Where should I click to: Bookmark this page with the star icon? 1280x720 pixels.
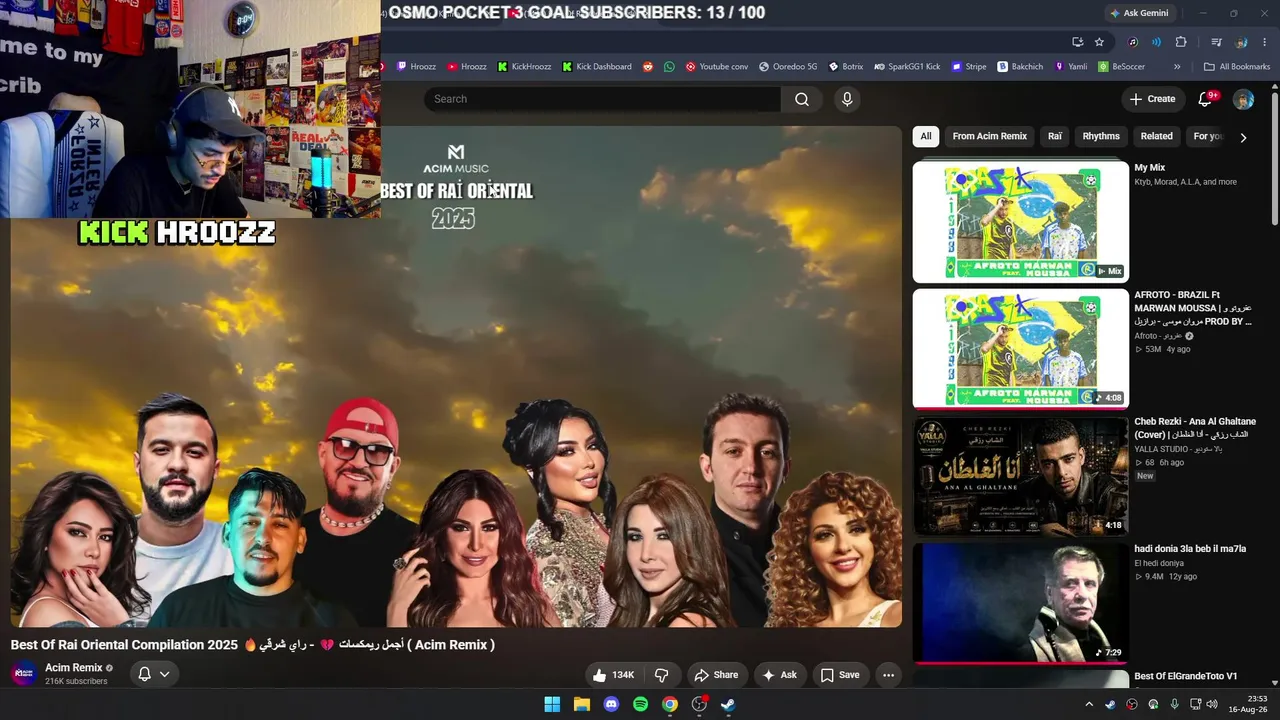pos(1099,42)
